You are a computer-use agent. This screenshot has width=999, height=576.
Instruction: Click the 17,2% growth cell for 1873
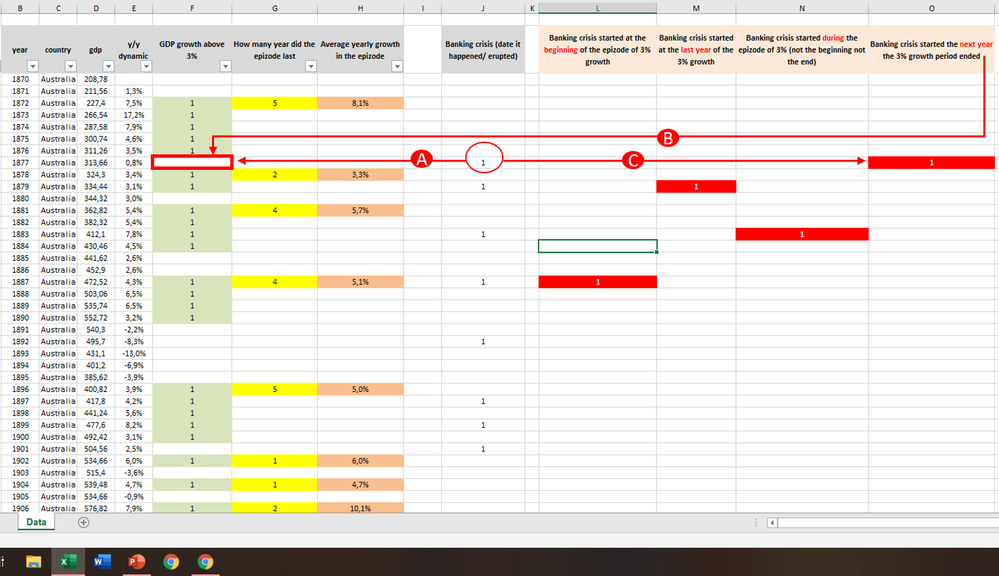tap(134, 115)
